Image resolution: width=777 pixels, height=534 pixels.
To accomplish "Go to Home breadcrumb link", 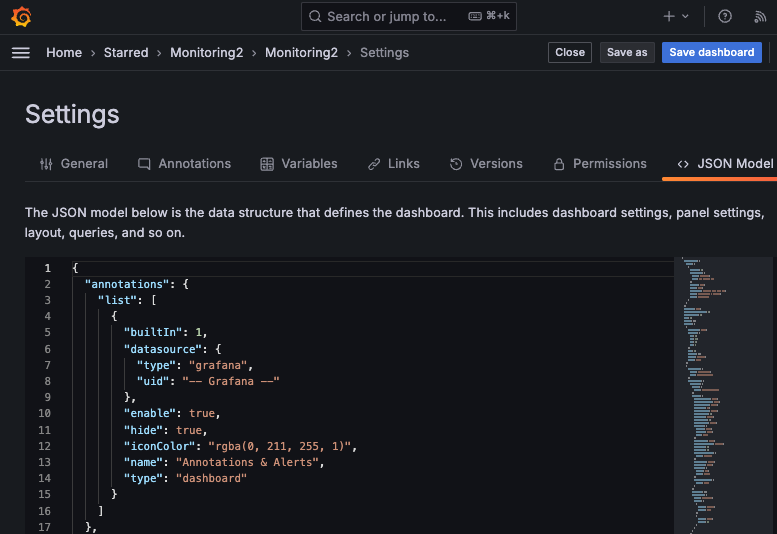I will tap(64, 53).
